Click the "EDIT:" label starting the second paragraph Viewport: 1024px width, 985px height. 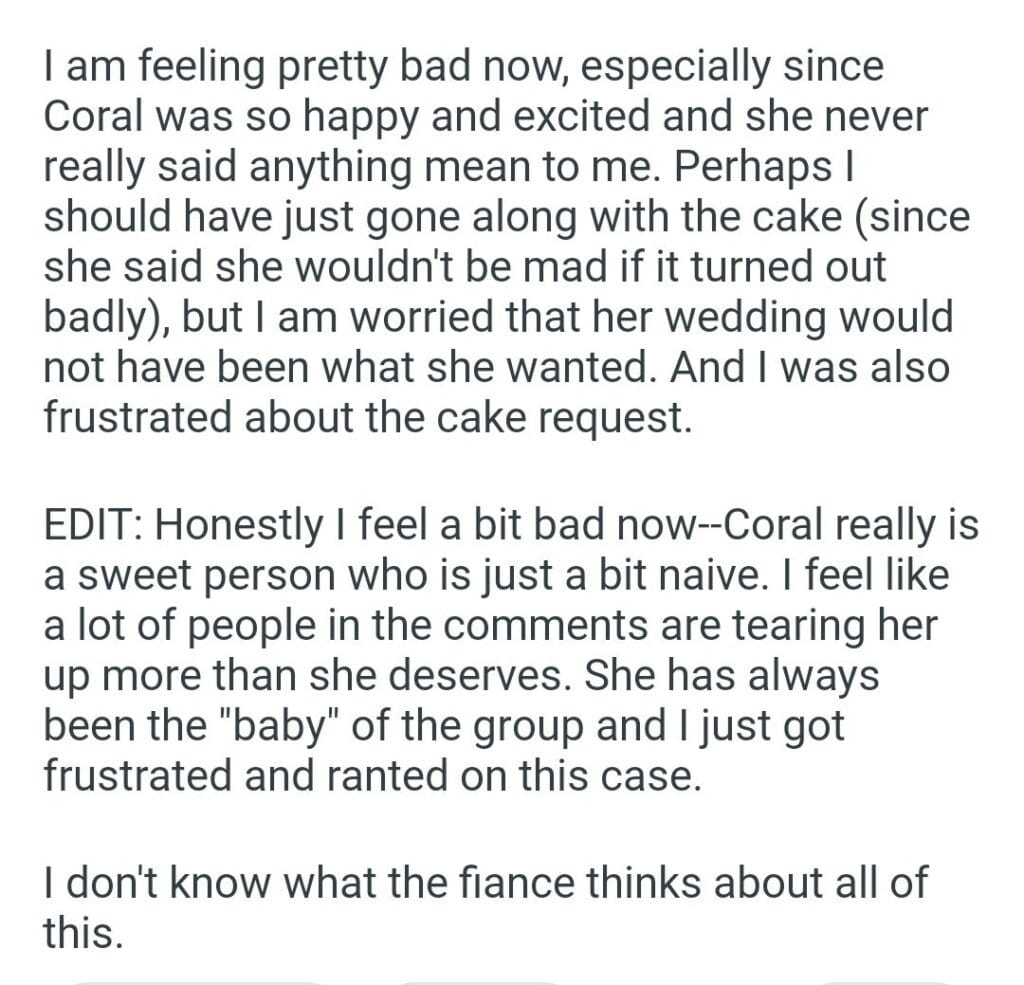93,524
